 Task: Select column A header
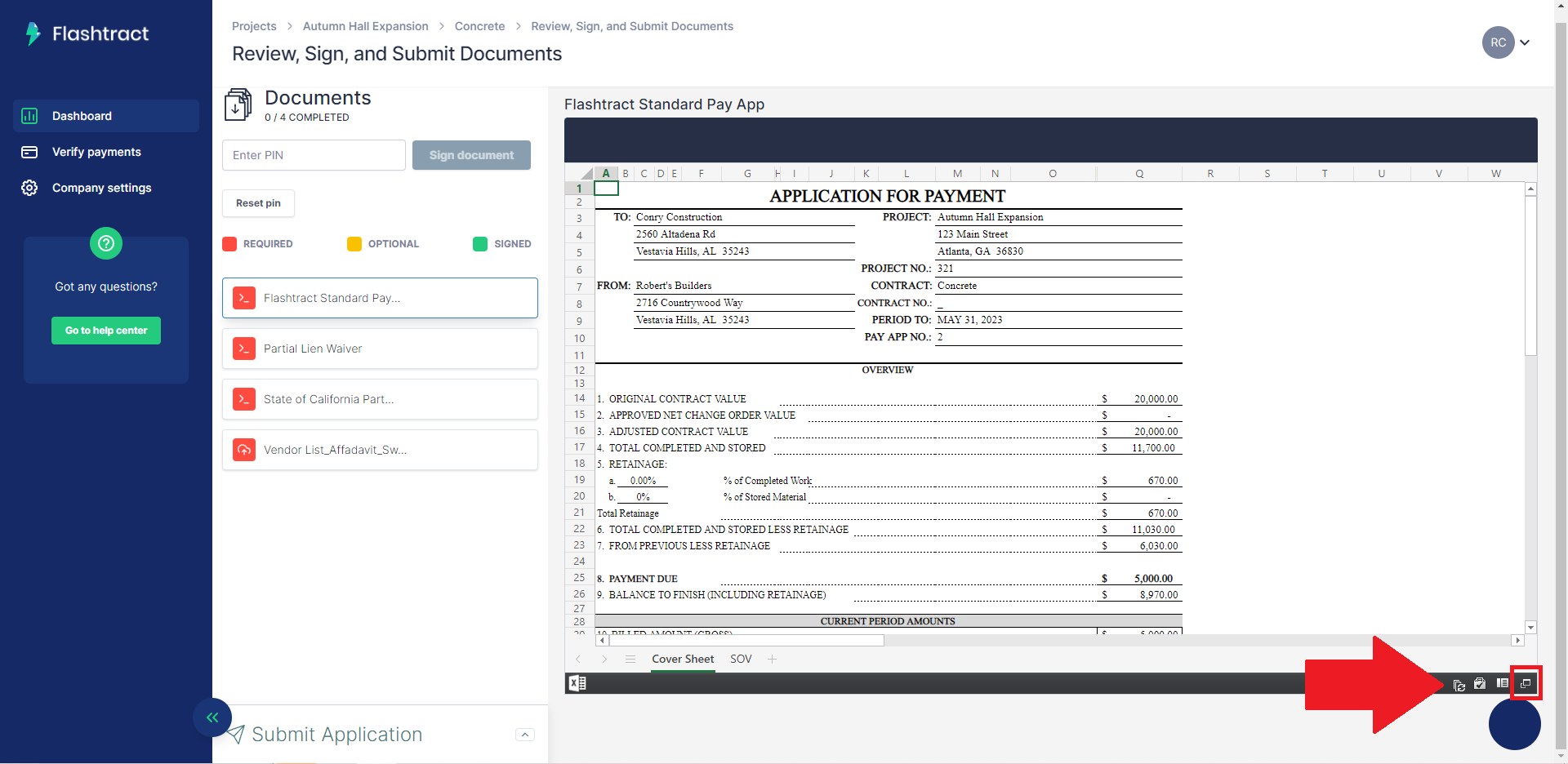point(606,173)
